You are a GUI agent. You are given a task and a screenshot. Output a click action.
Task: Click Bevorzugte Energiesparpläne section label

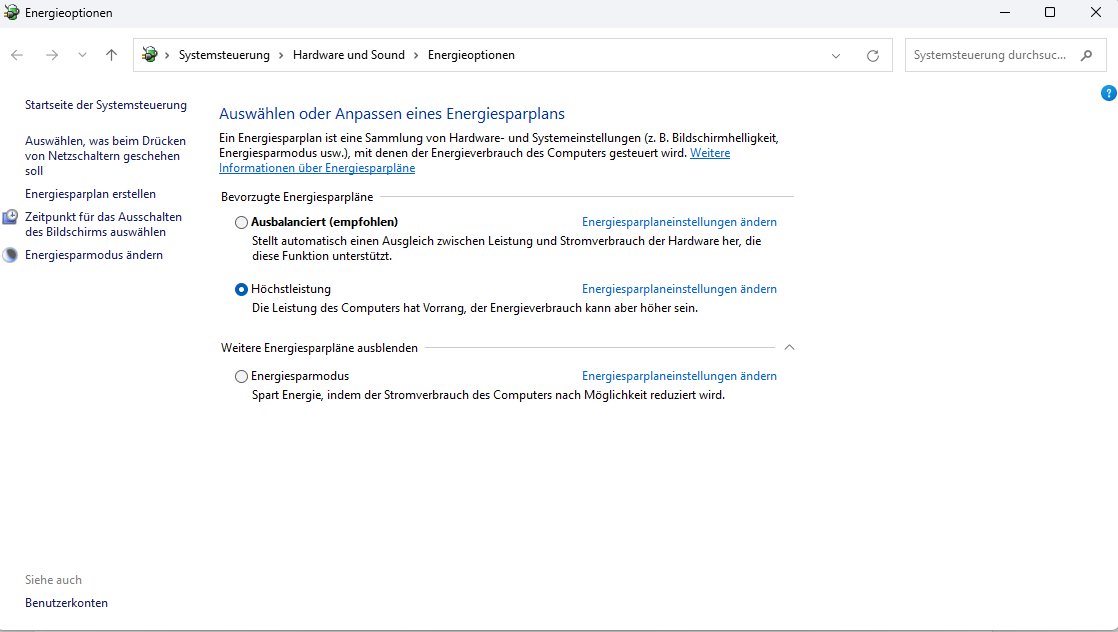(x=297, y=197)
